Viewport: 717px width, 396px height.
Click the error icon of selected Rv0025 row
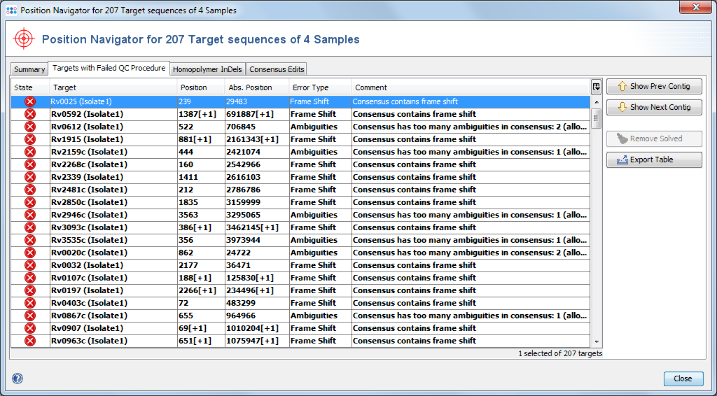[x=30, y=102]
